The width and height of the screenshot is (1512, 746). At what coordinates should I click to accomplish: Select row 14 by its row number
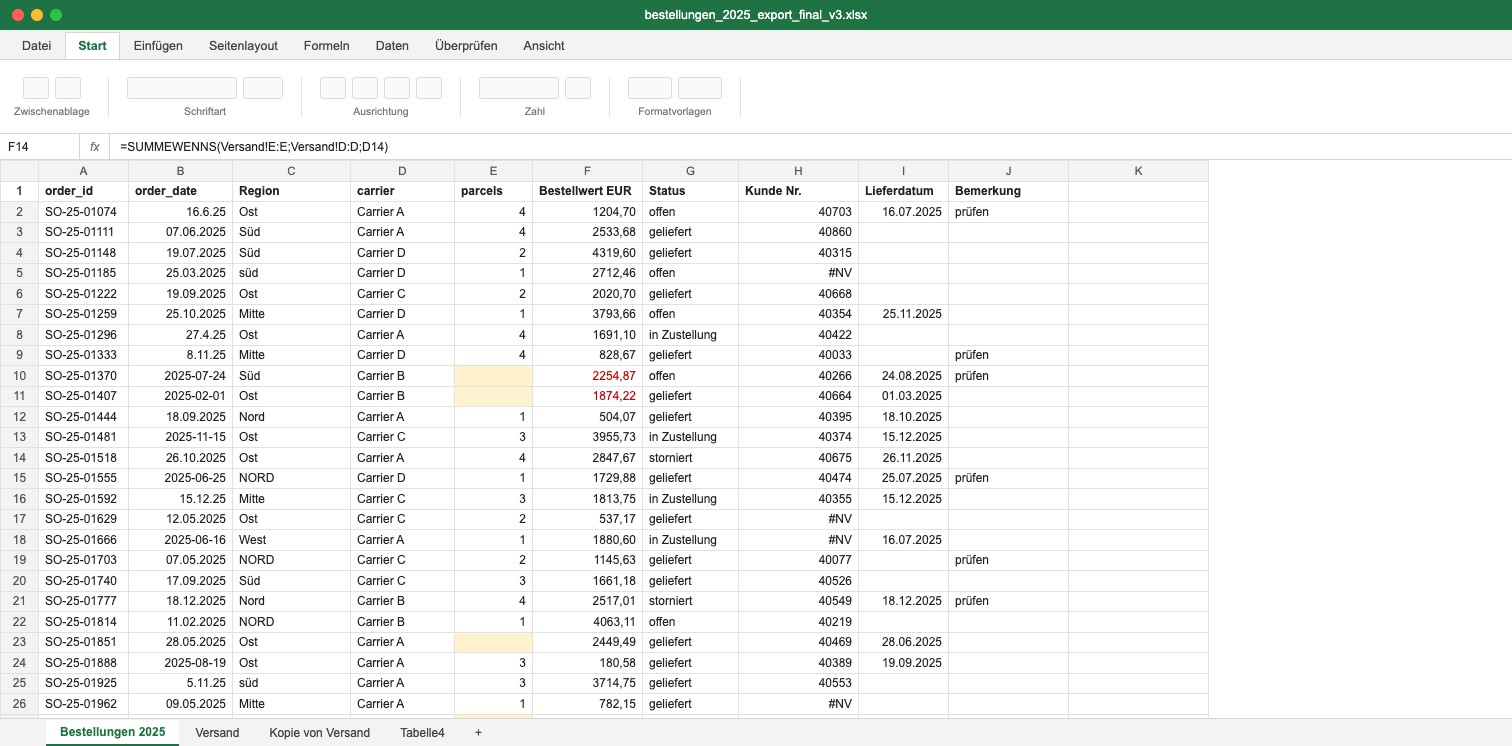point(19,457)
